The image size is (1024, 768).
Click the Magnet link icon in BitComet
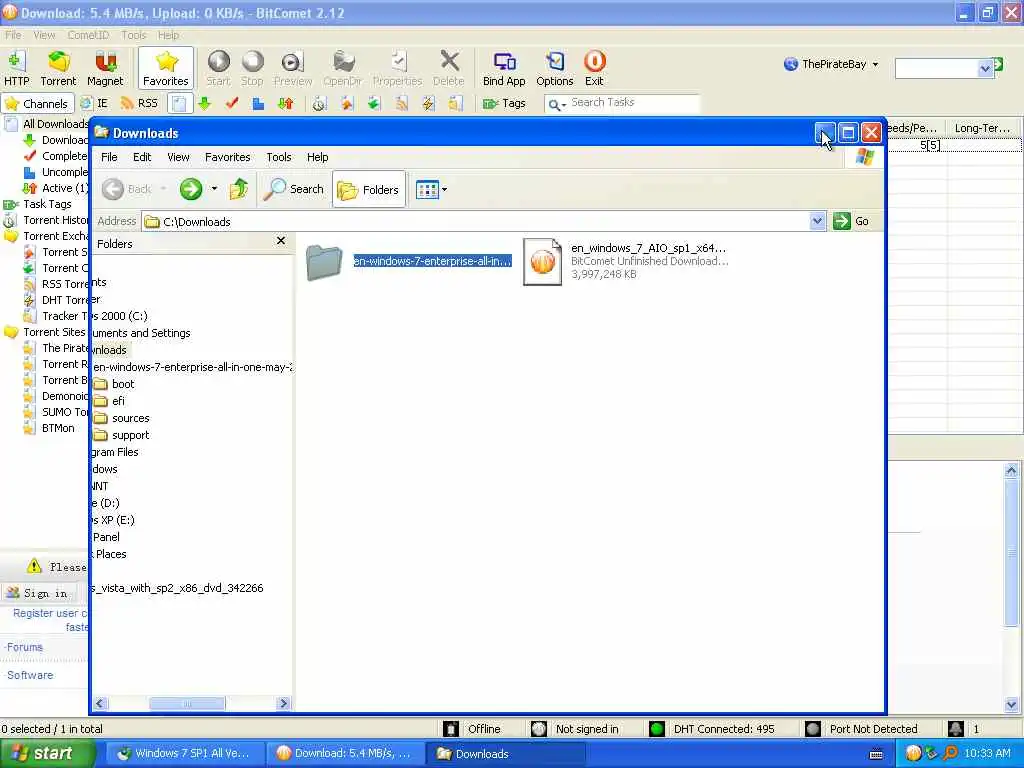click(104, 68)
